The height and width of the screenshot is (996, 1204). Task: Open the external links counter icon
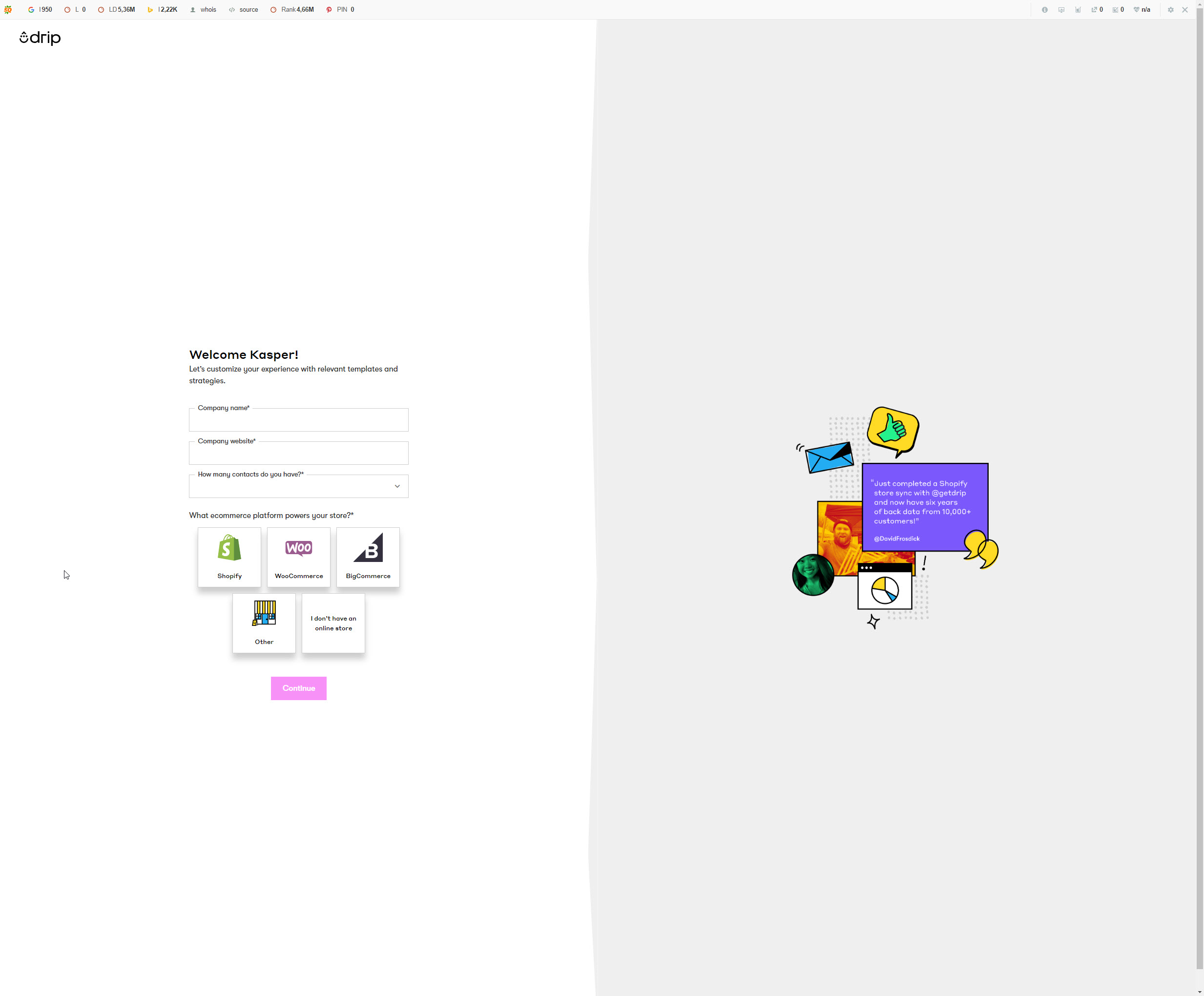click(x=1096, y=10)
